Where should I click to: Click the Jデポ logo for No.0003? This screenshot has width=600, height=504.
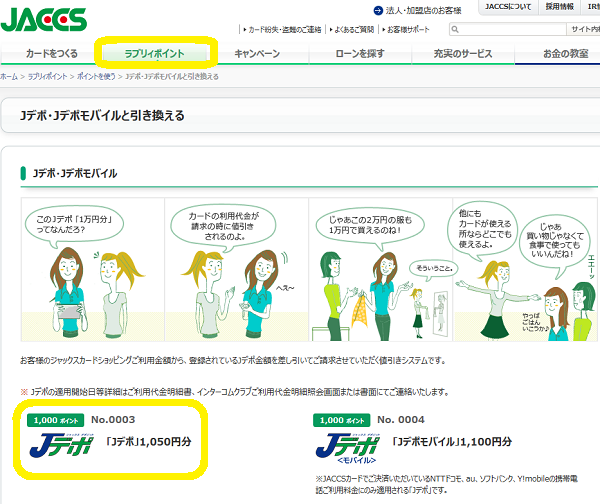[x=62, y=445]
